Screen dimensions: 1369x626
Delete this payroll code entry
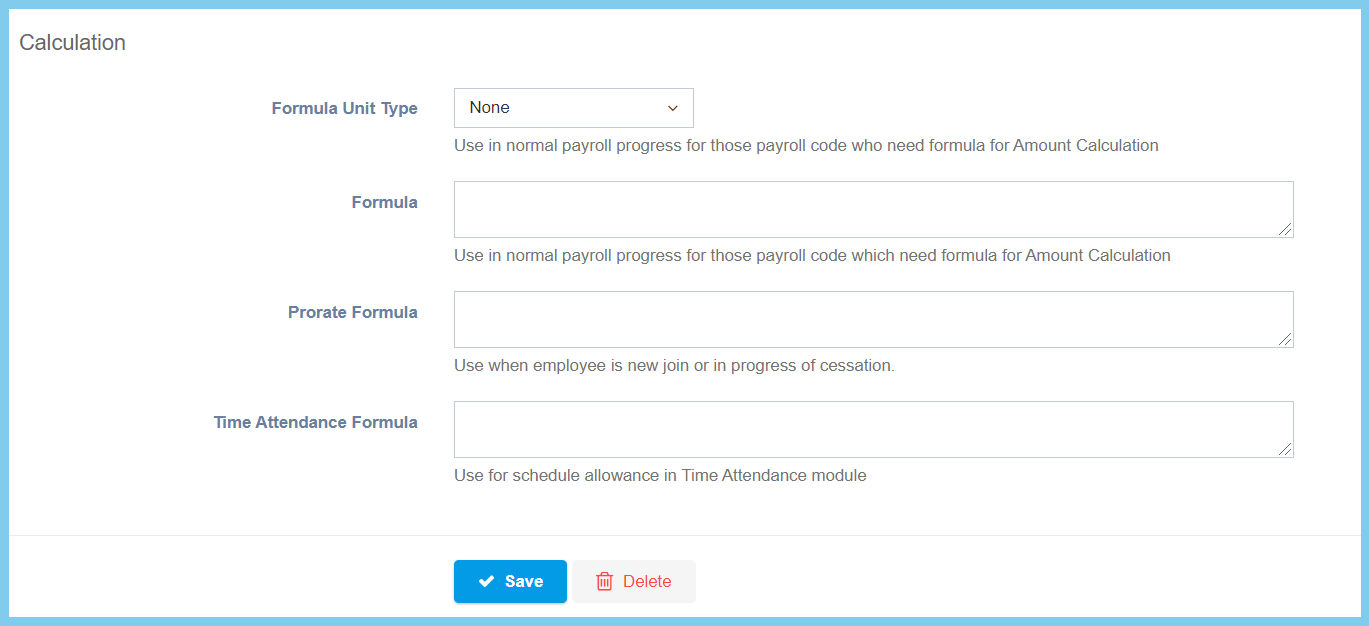tap(634, 581)
